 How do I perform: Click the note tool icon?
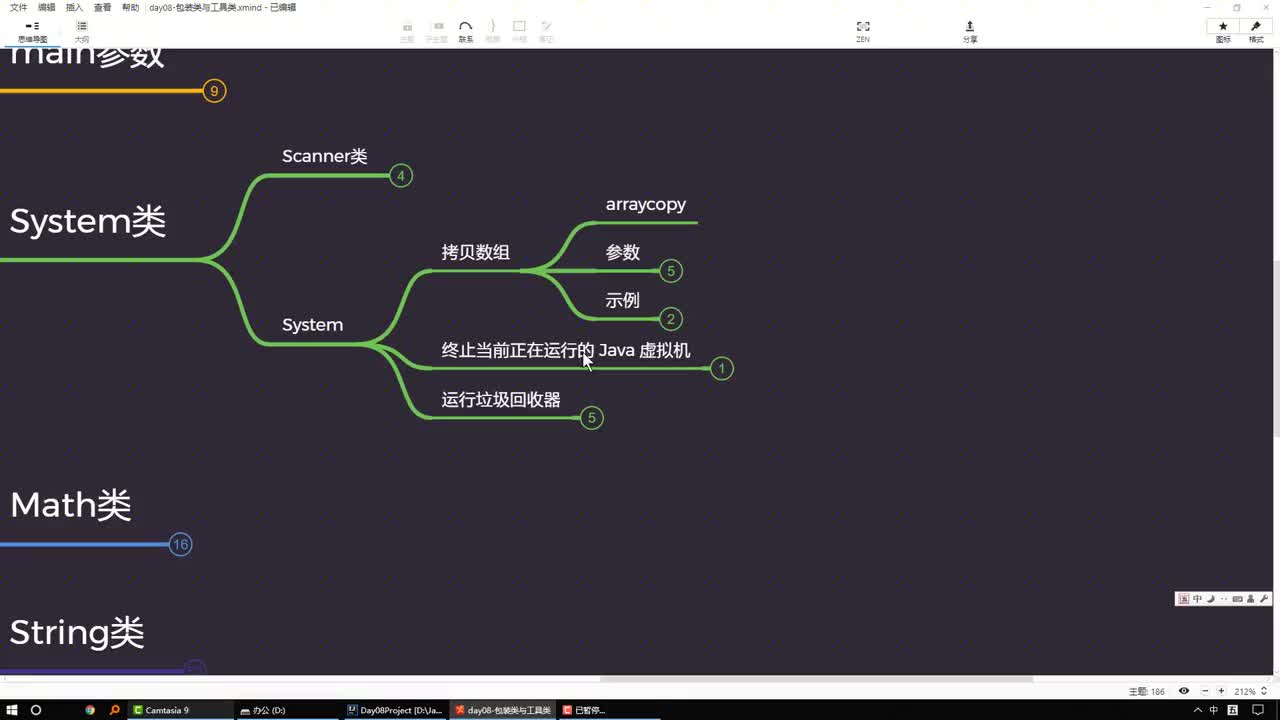click(x=546, y=31)
